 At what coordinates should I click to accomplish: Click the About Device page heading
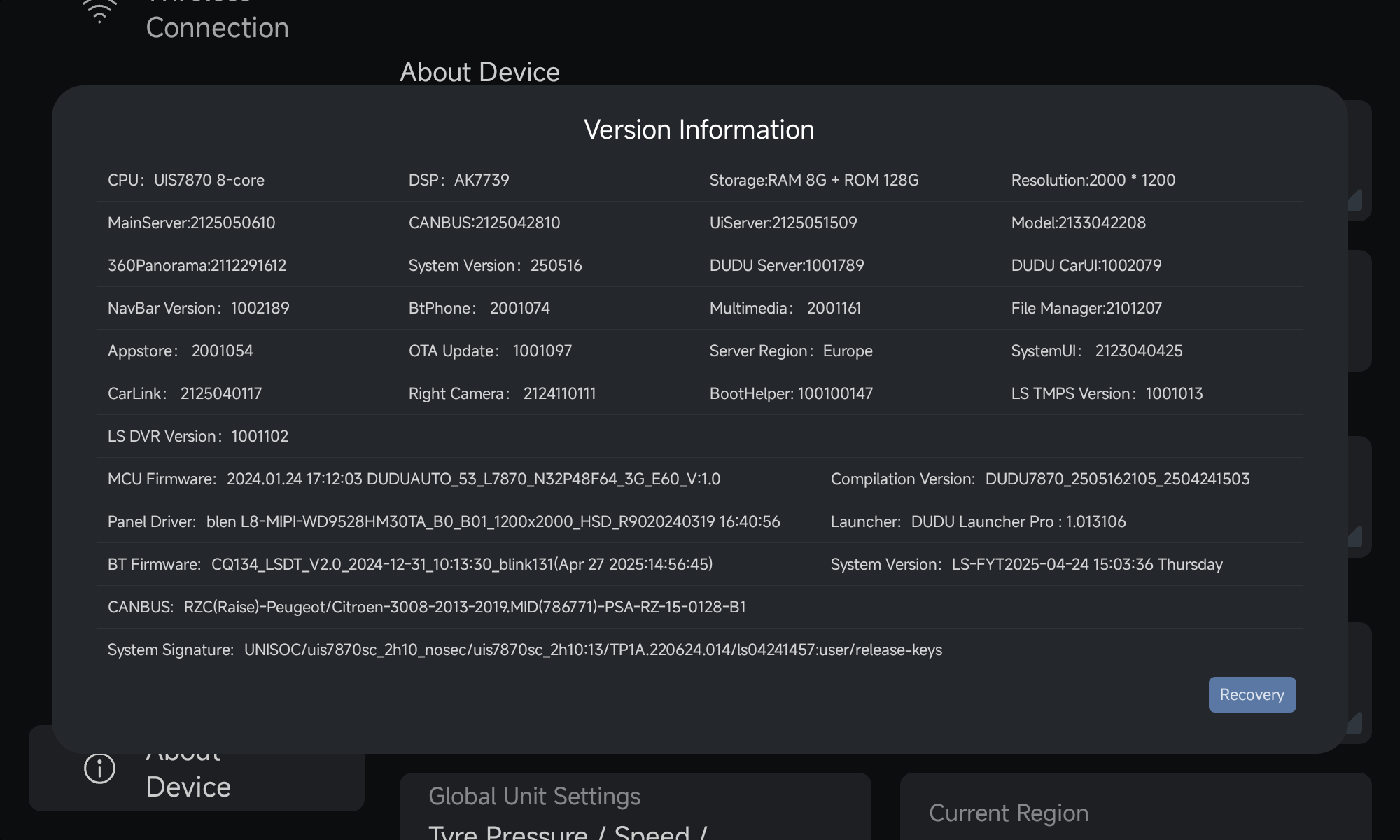click(x=480, y=72)
